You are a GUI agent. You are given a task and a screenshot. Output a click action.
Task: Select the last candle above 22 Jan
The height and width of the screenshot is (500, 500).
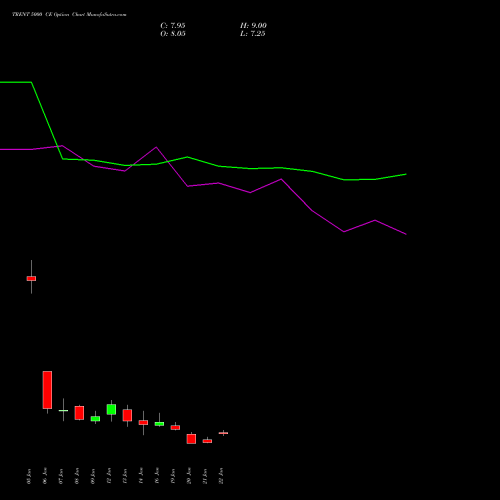[x=223, y=433]
